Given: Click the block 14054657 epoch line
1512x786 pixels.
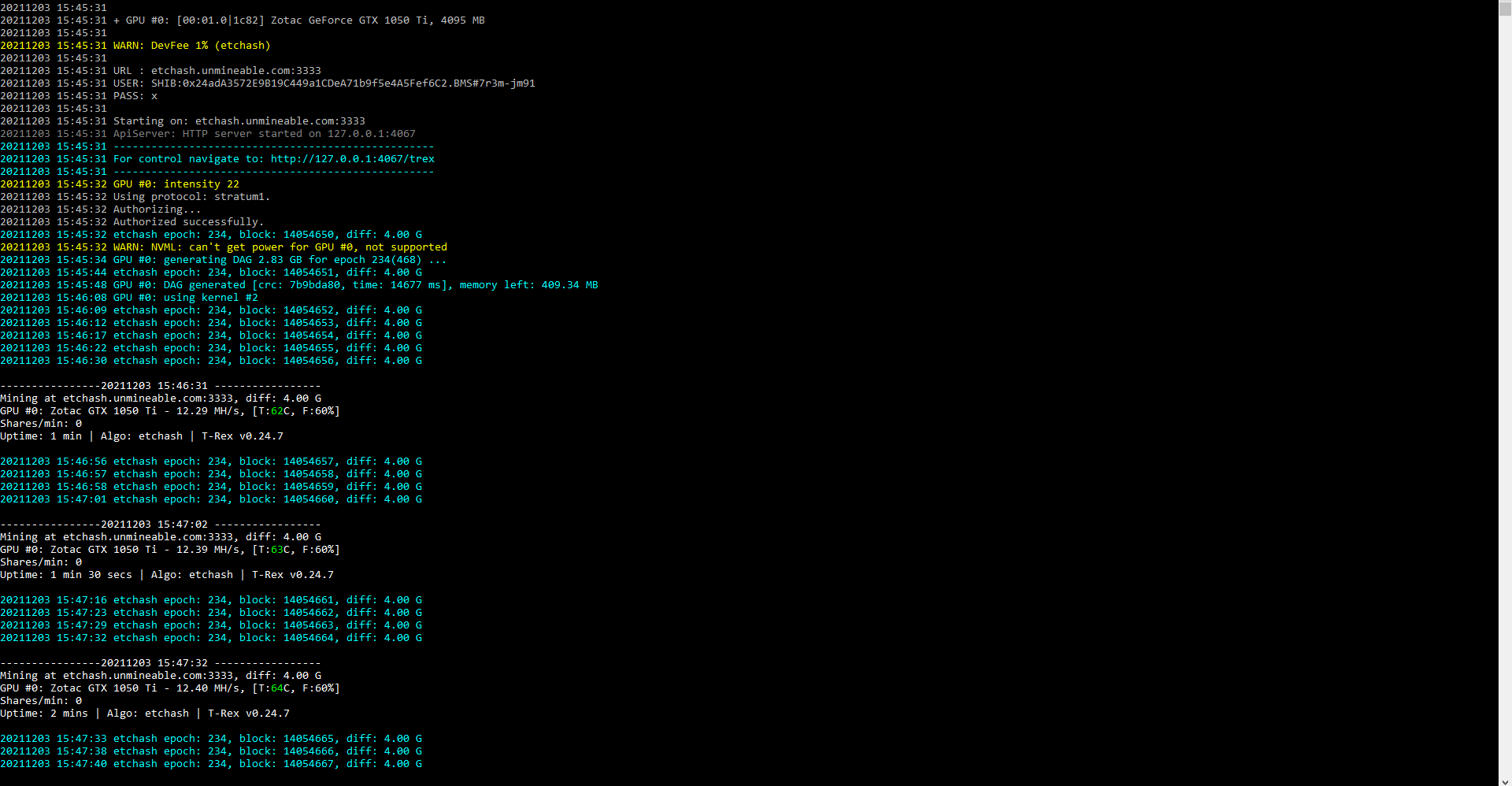Looking at the screenshot, I should (x=211, y=462).
